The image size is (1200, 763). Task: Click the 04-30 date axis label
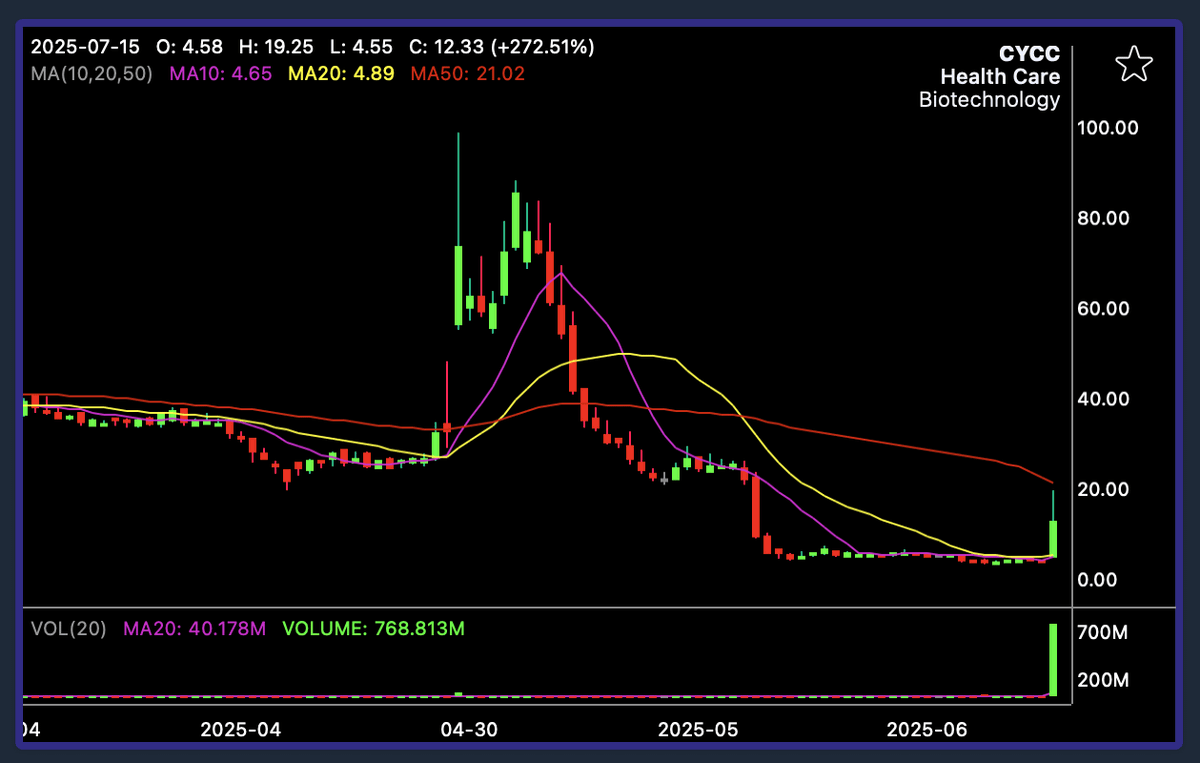(x=470, y=730)
